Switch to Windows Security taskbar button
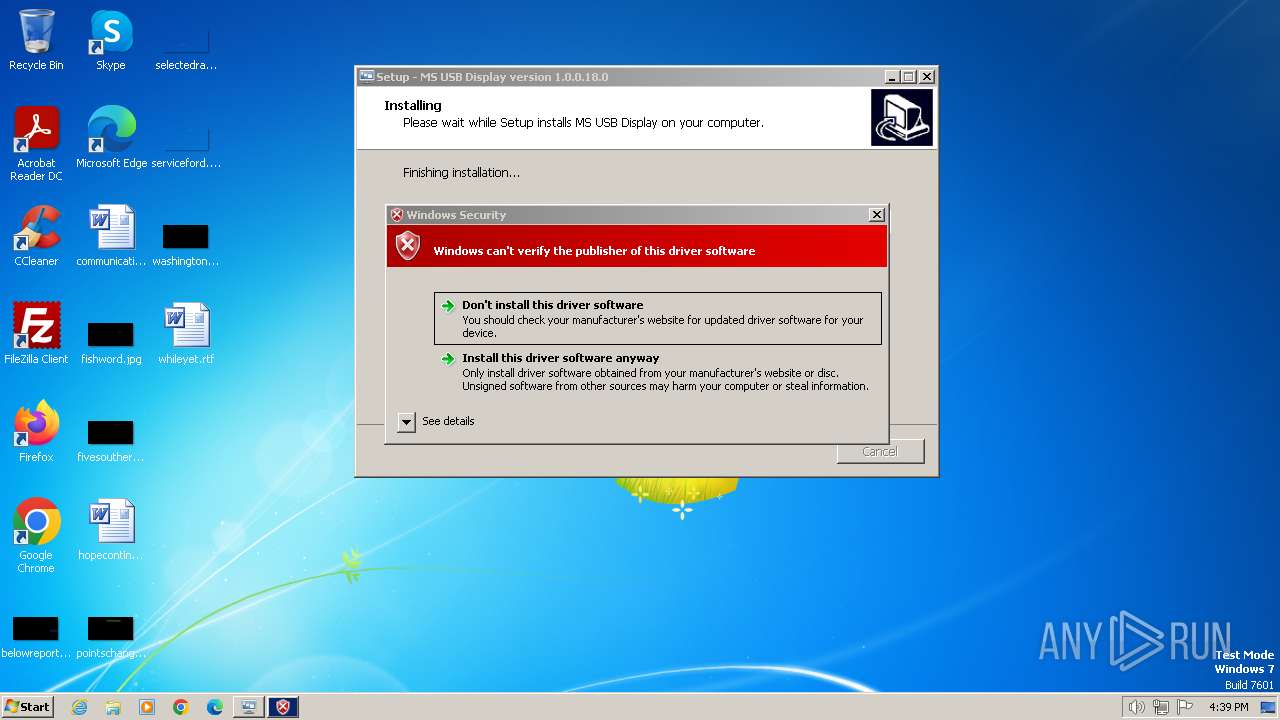 283,707
